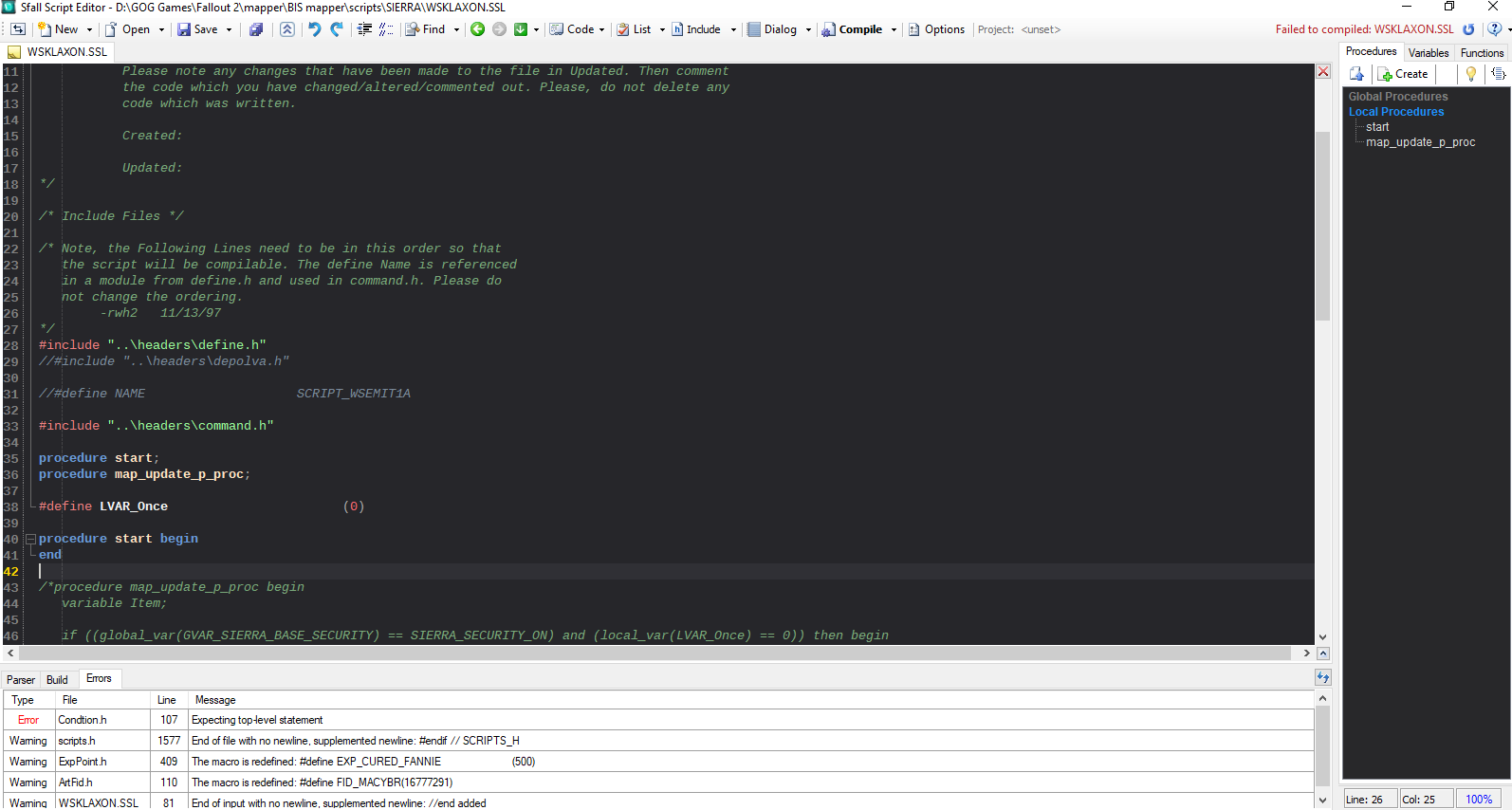Click the Type column header
This screenshot has height=810, width=1512.
coord(29,700)
